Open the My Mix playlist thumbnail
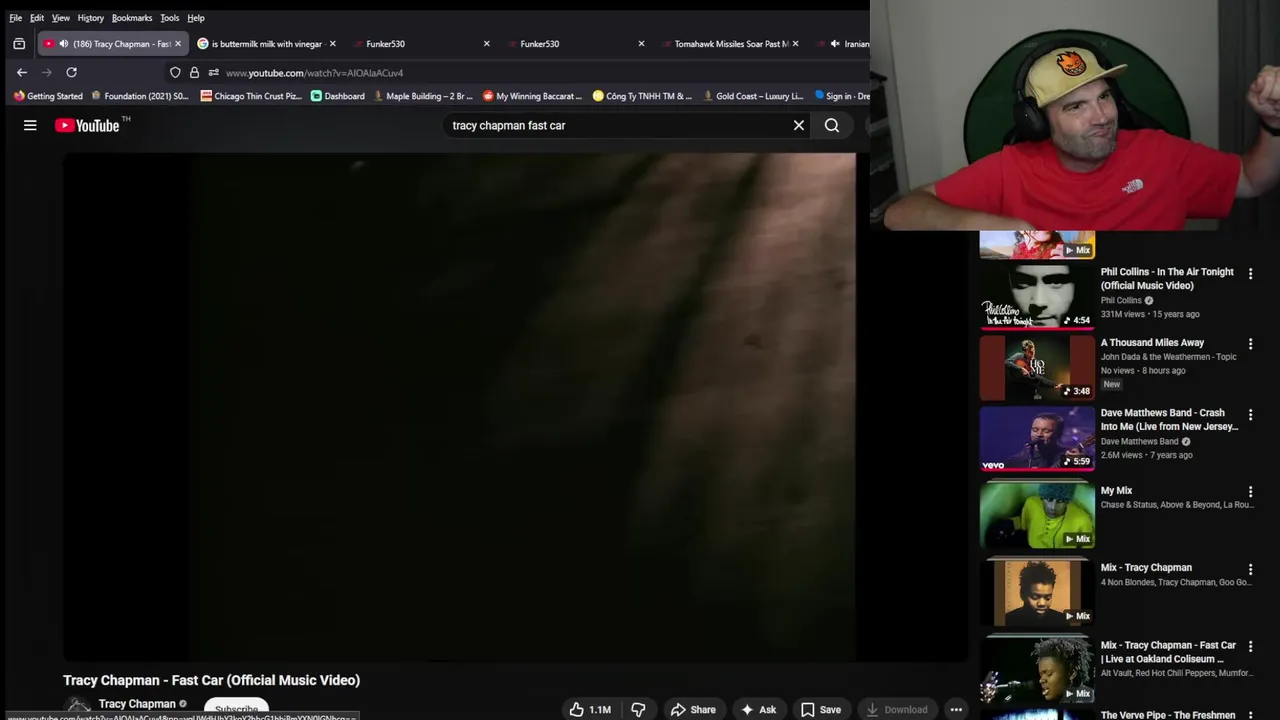Viewport: 1280px width, 720px height. coord(1037,515)
